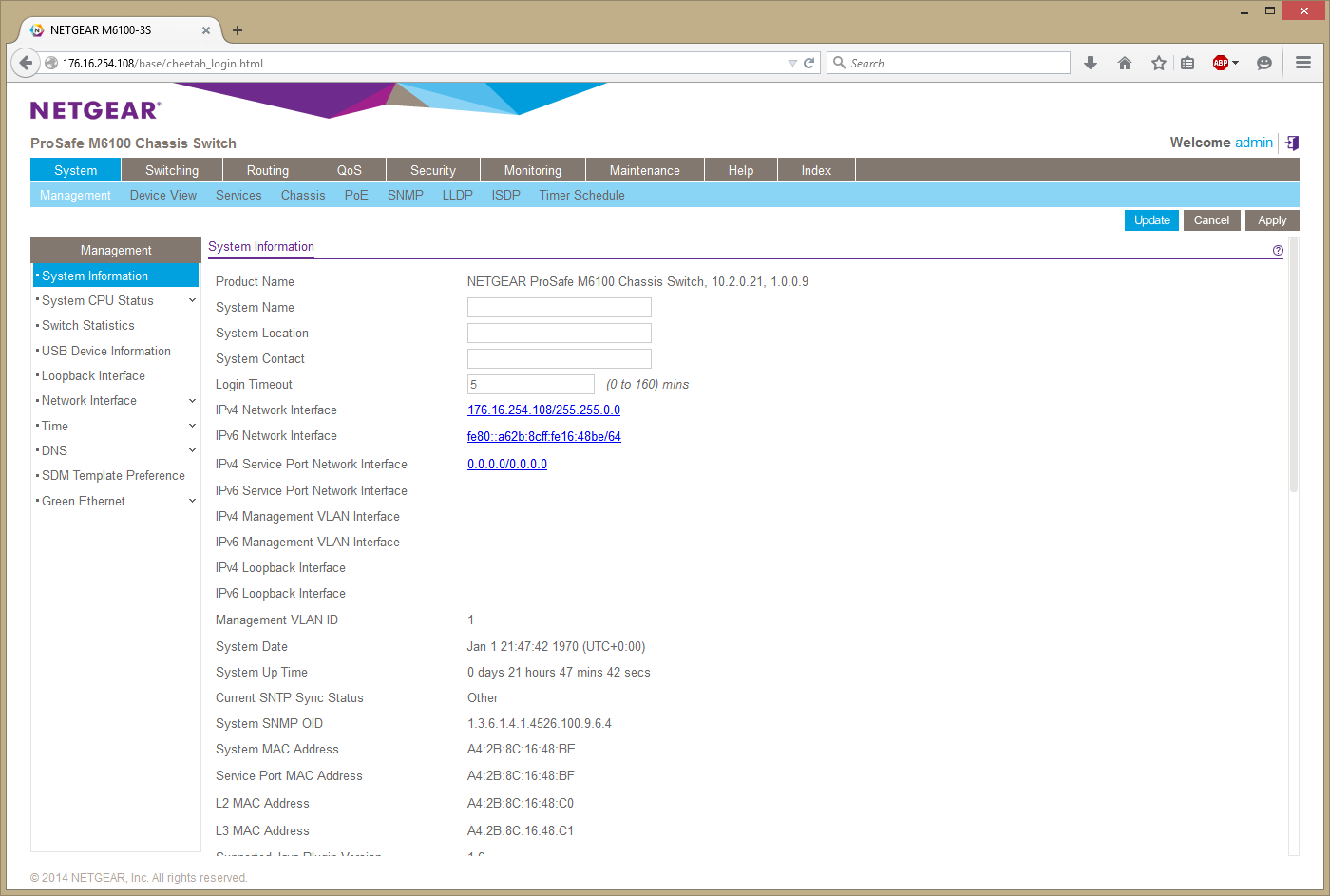1330x896 pixels.
Task: Open the Routing tab
Action: click(x=268, y=170)
